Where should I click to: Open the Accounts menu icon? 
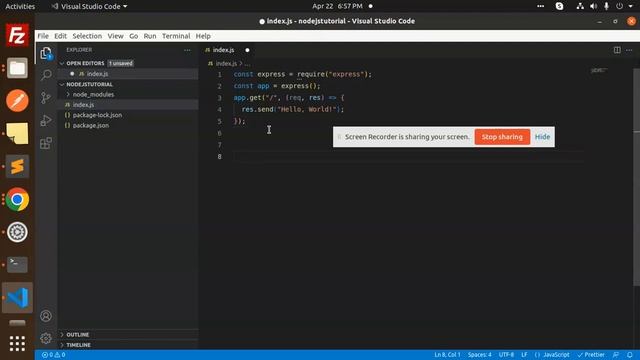[x=46, y=316]
